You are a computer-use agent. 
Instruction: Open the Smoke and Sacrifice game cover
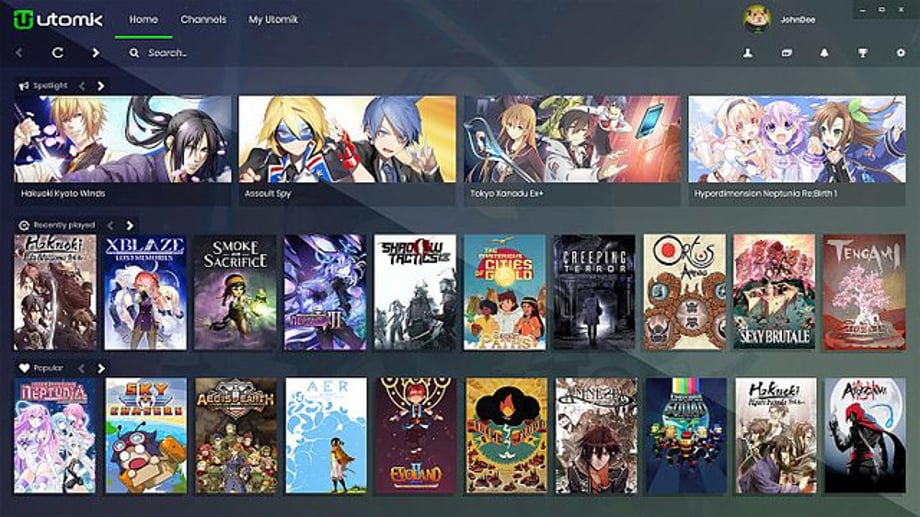coord(235,292)
